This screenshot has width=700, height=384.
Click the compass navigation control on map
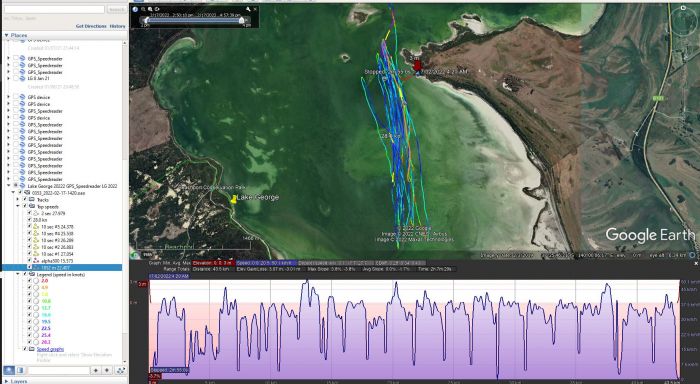(x=683, y=21)
